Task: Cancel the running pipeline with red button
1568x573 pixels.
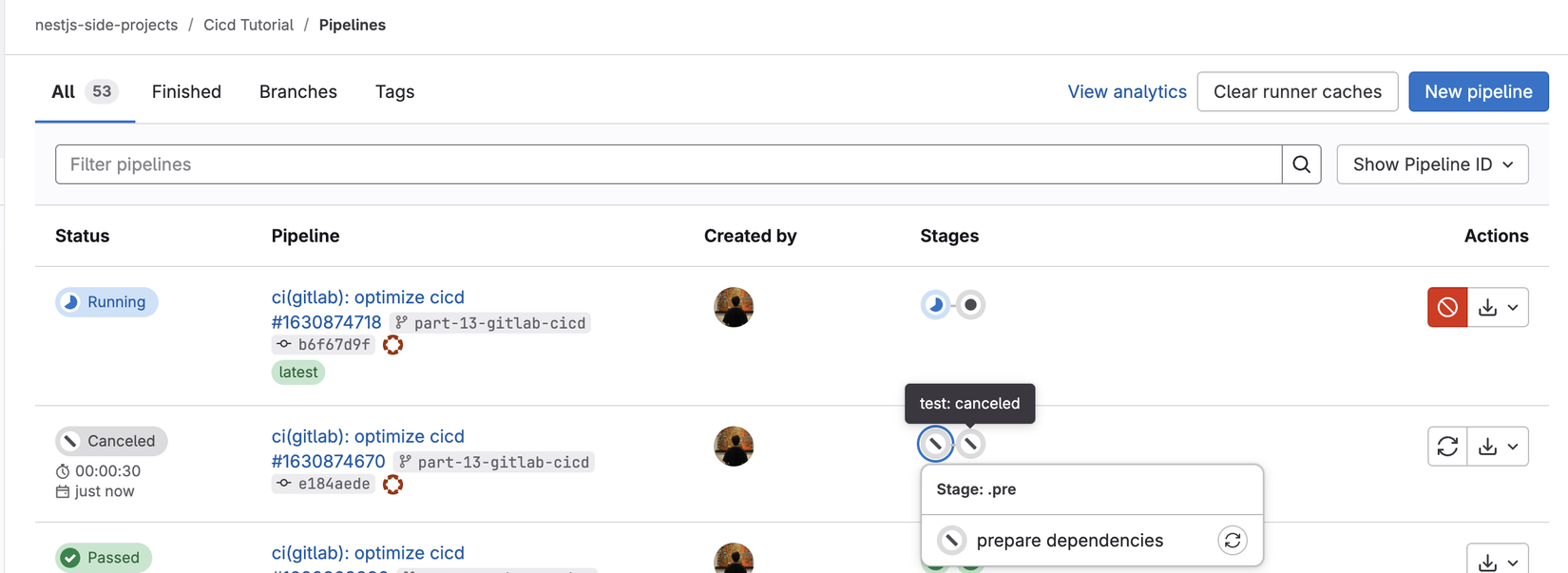Action: (x=1446, y=307)
